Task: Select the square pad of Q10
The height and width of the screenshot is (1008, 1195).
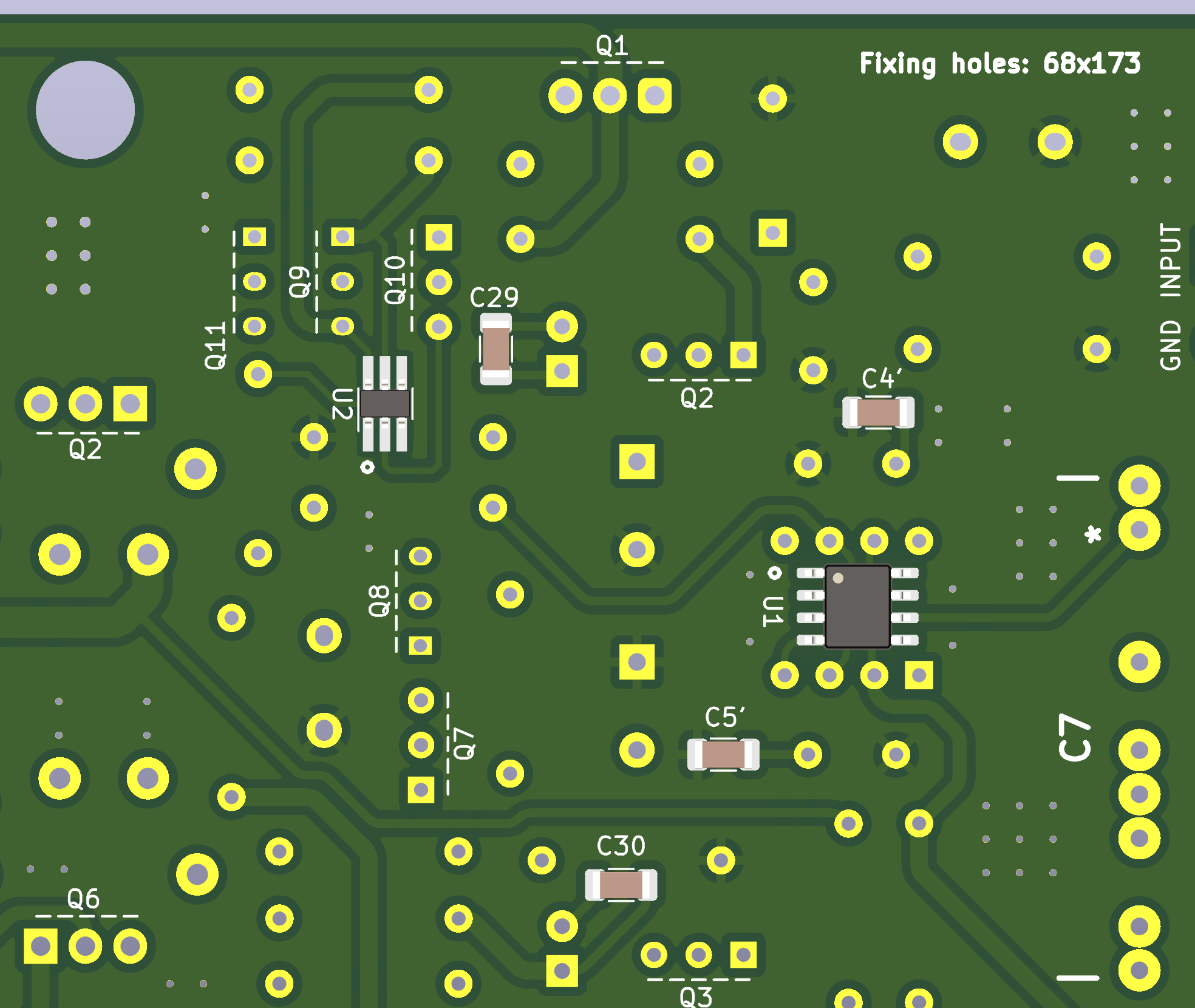Action: [439, 237]
